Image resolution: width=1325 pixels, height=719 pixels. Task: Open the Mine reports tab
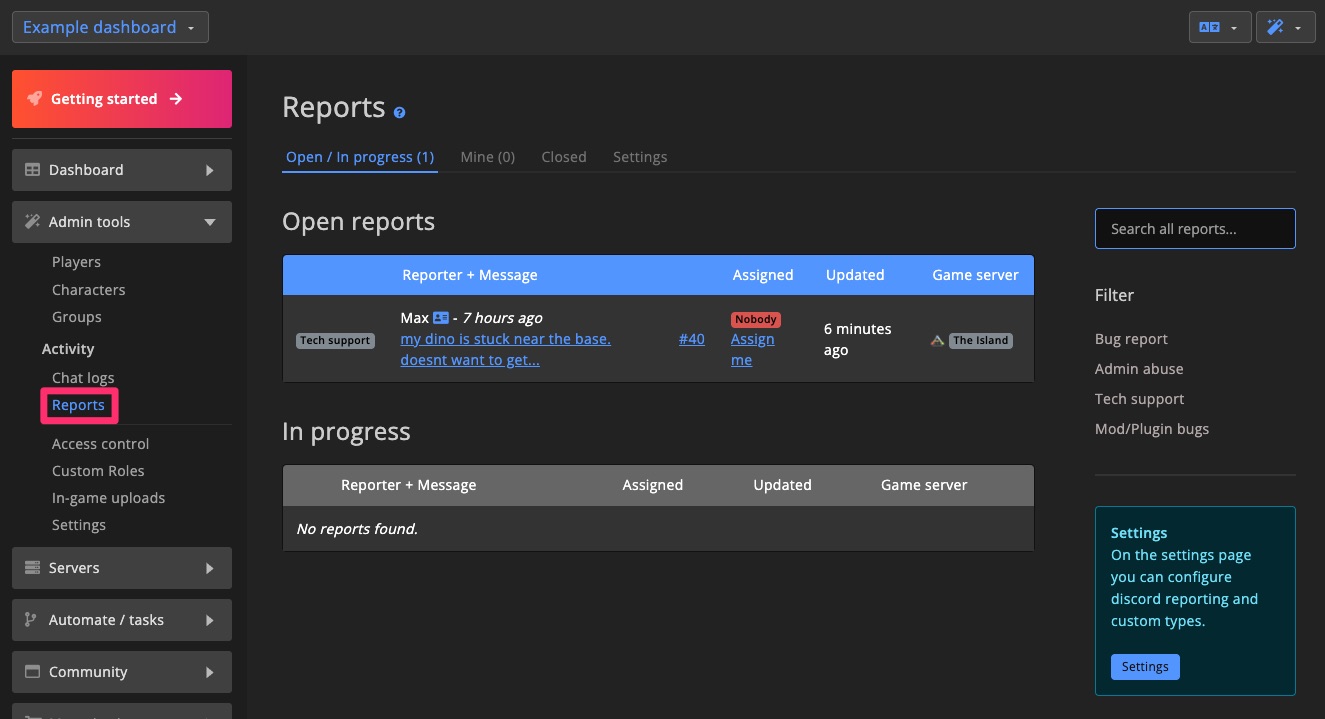[487, 156]
